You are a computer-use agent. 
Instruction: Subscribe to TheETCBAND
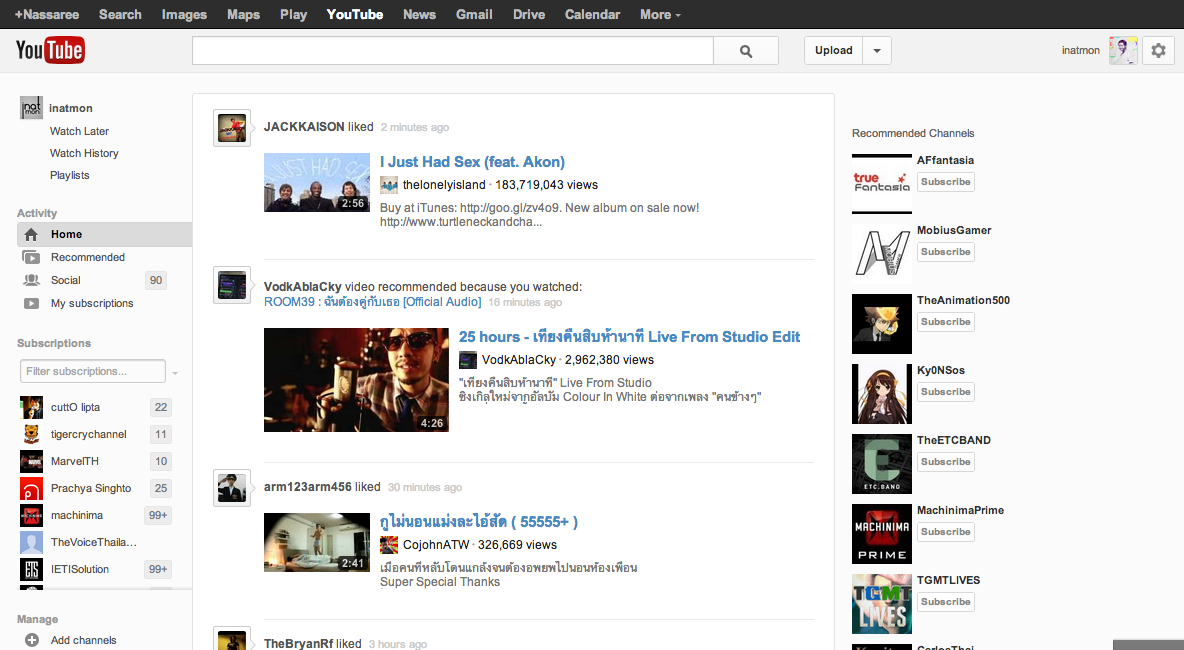(945, 462)
